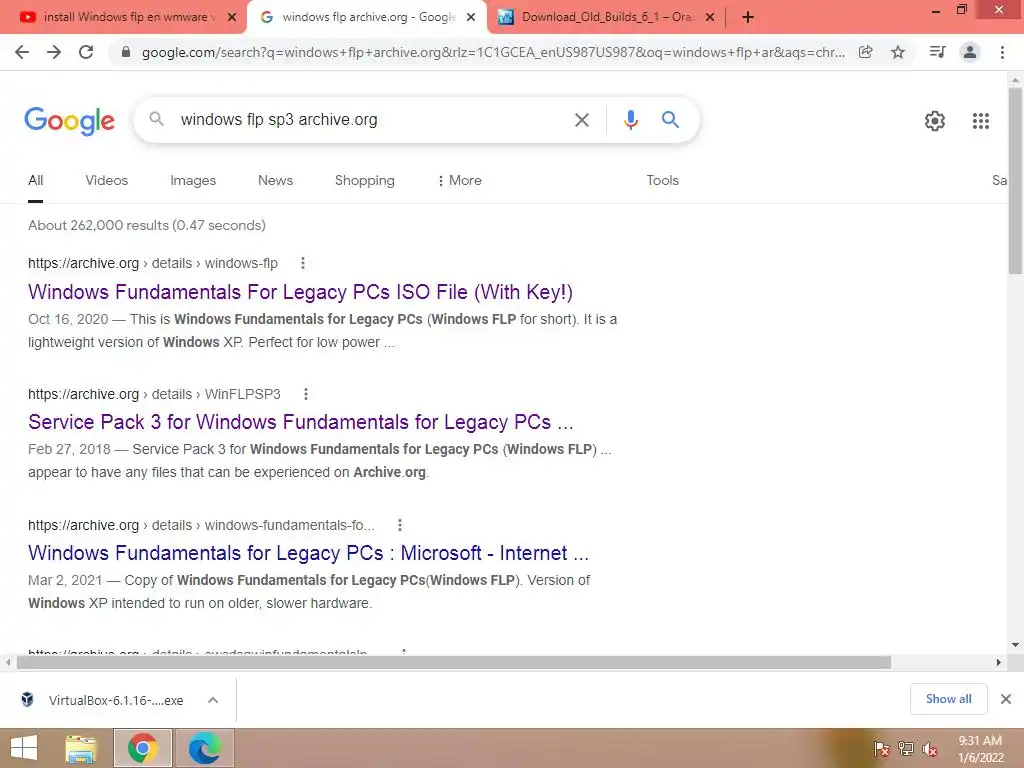
Task: Dismiss the downloads bar
Action: click(1006, 699)
